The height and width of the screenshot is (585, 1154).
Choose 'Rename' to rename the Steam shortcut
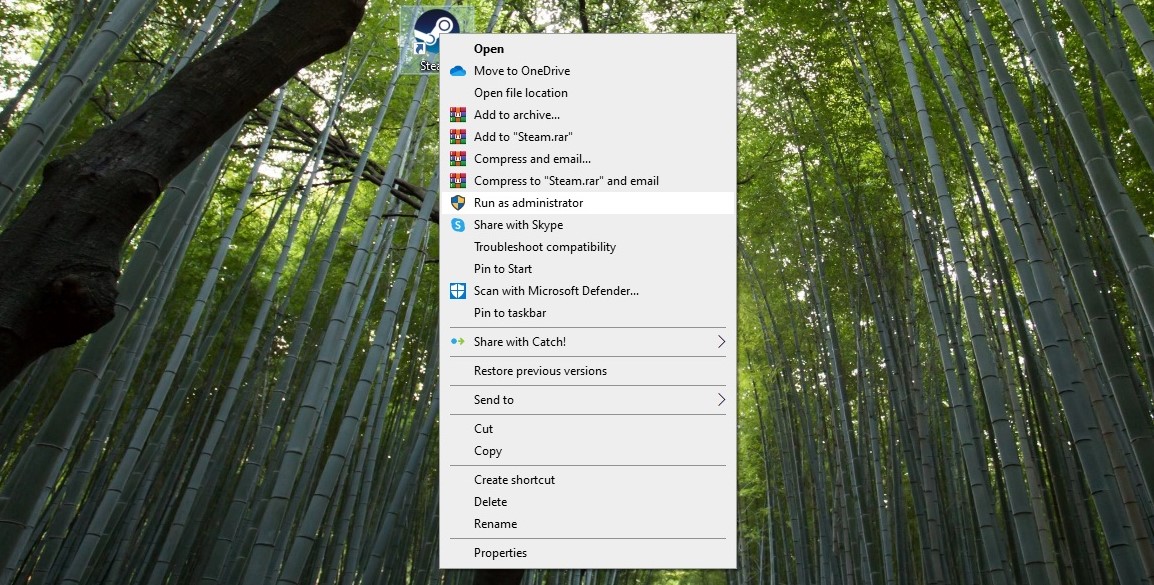(x=495, y=523)
